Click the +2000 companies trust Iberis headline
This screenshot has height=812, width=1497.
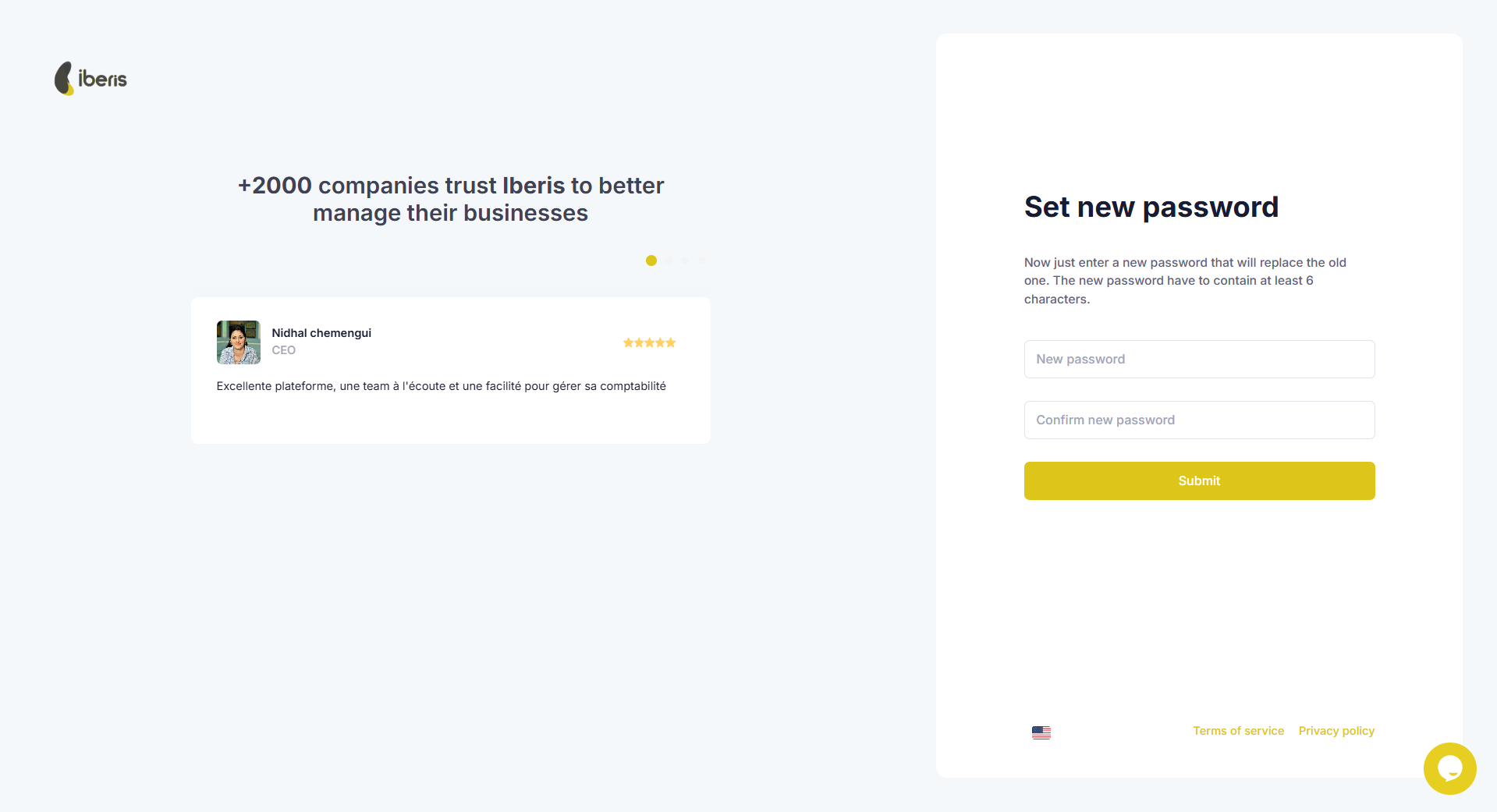(x=451, y=199)
